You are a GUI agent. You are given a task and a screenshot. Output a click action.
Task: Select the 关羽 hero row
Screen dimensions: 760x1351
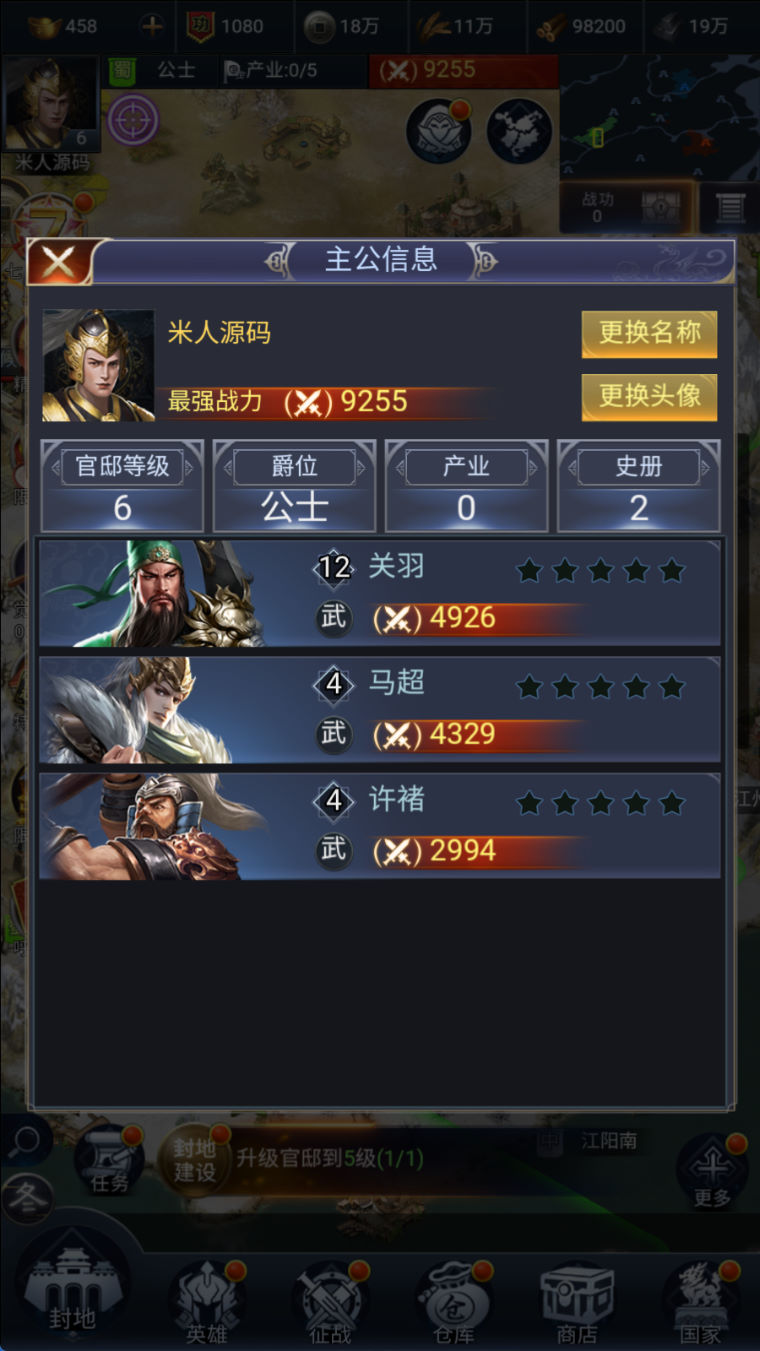[x=380, y=593]
